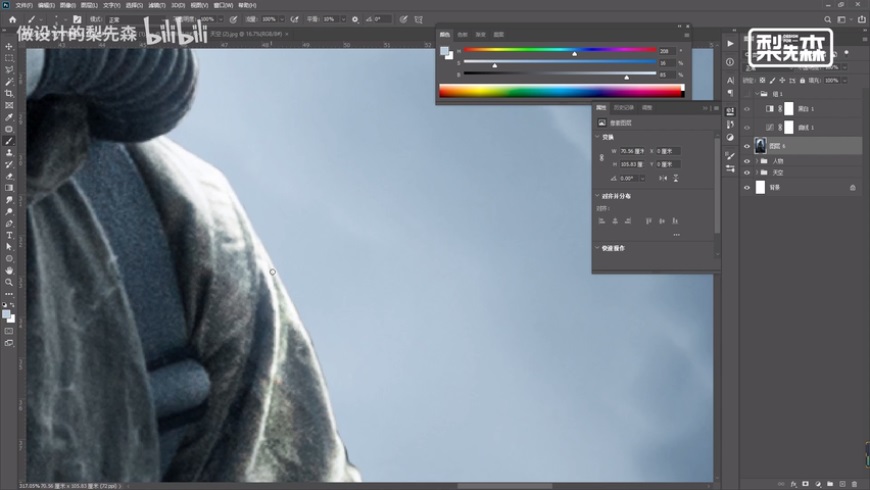This screenshot has height=490, width=870.
Task: Click the color spectrum ramp bar
Action: pyautogui.click(x=562, y=91)
